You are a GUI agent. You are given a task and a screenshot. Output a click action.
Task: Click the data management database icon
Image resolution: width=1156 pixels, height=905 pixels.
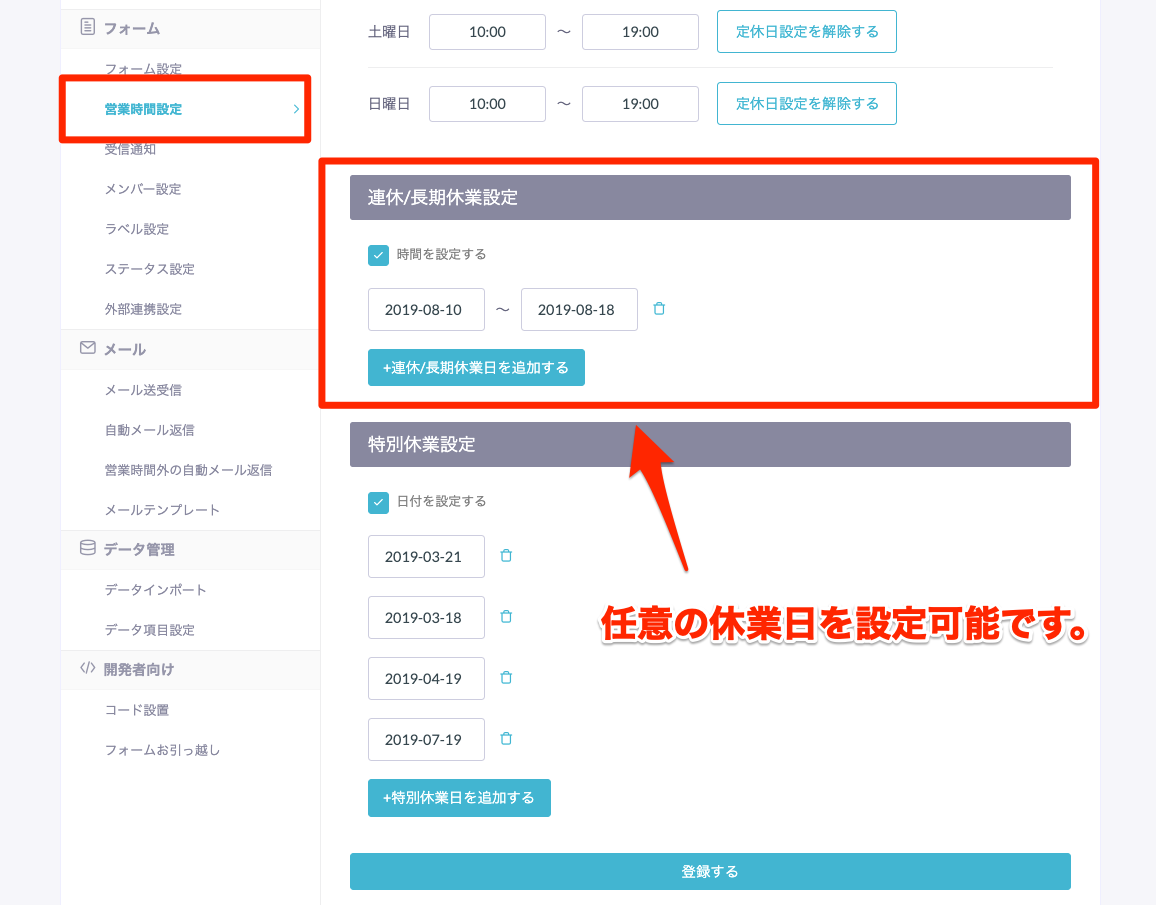87,549
